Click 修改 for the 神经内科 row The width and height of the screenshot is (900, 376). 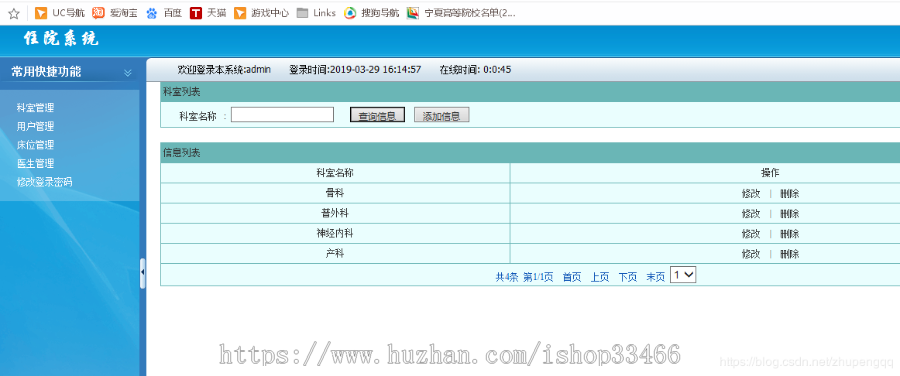751,234
